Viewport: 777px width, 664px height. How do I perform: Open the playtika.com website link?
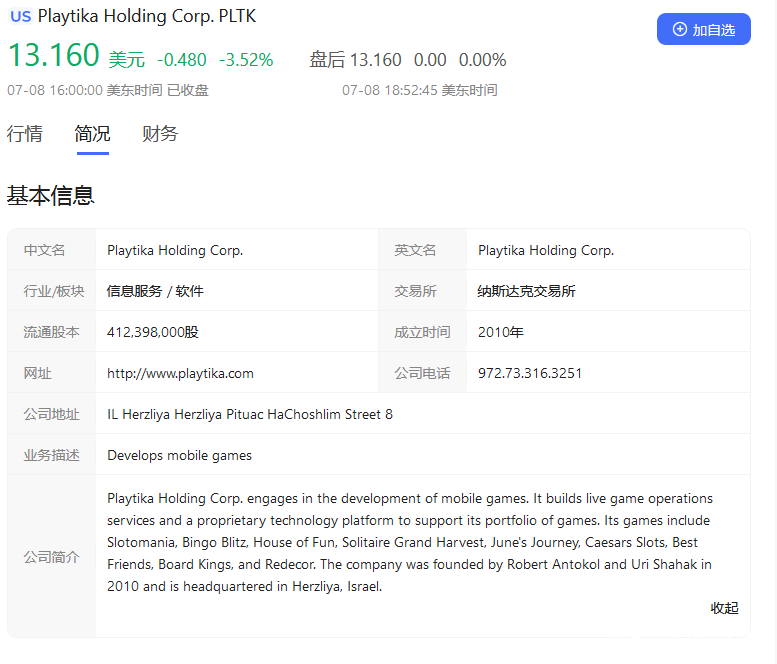click(180, 373)
